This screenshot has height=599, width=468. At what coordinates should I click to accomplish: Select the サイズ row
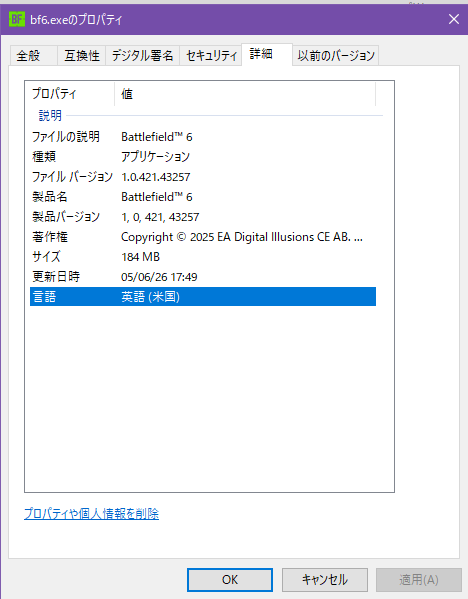(203, 257)
